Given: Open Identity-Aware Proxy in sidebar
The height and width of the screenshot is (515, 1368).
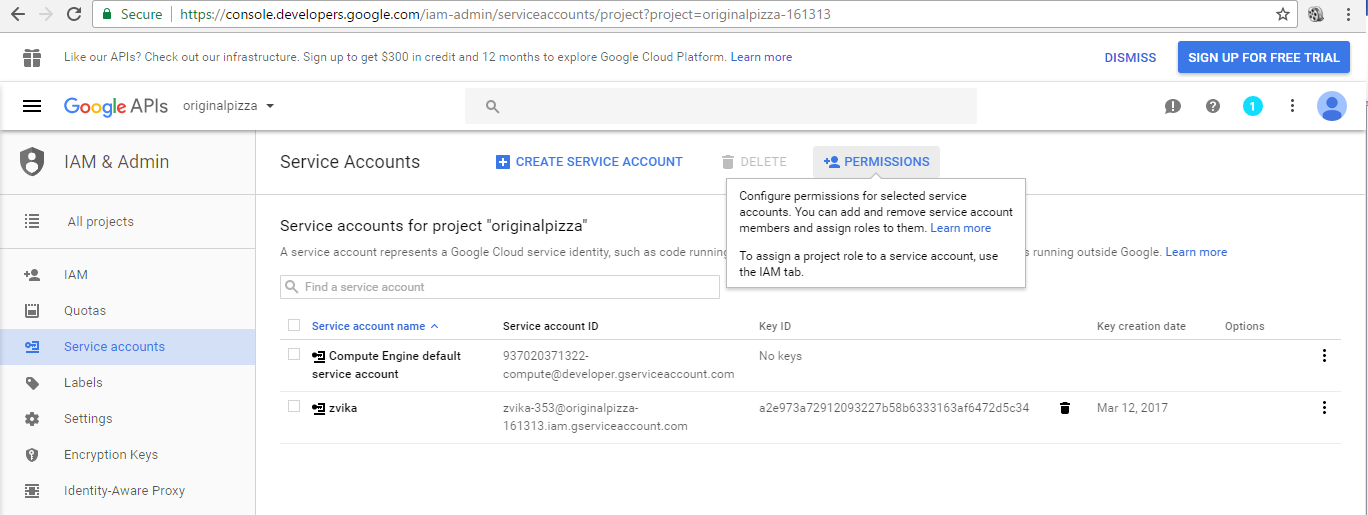Looking at the screenshot, I should pos(127,491).
